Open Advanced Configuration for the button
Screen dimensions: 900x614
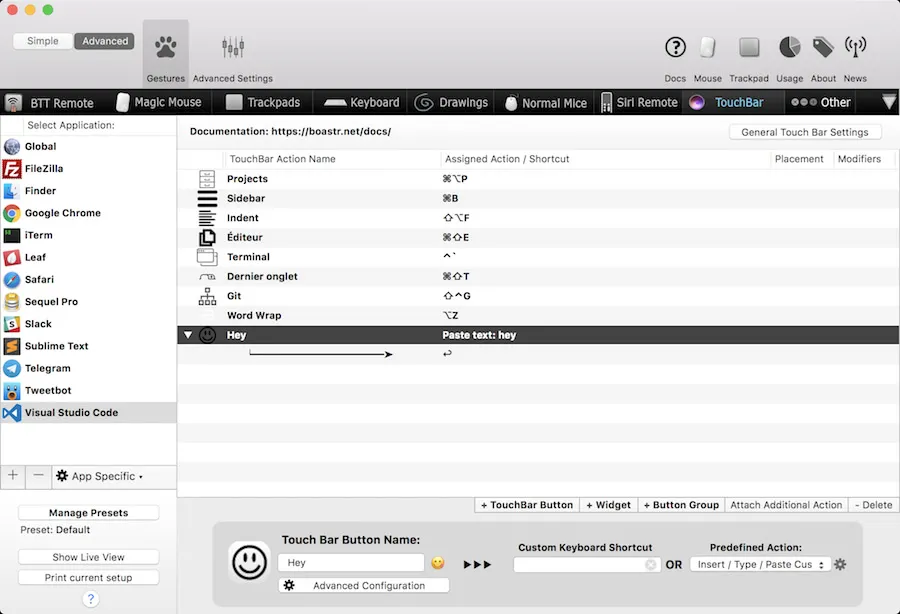tap(364, 585)
